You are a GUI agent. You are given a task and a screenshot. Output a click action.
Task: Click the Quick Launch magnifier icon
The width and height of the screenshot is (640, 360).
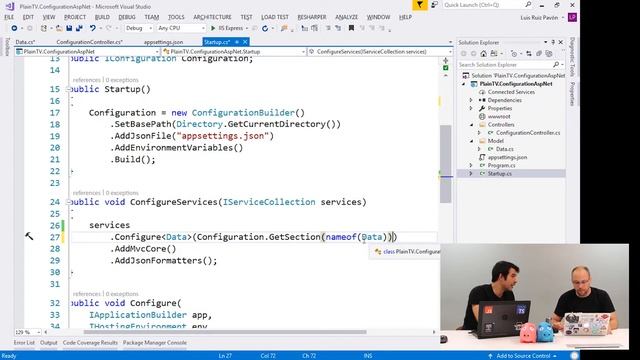[528, 5]
